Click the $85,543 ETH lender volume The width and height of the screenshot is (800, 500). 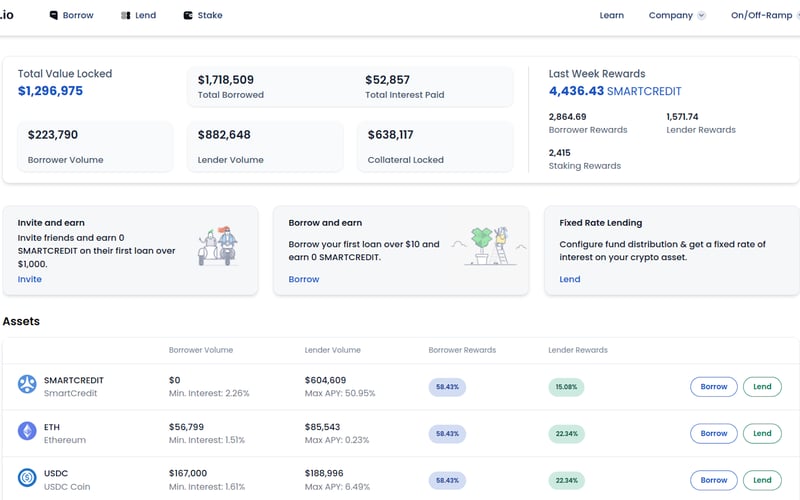pyautogui.click(x=322, y=427)
